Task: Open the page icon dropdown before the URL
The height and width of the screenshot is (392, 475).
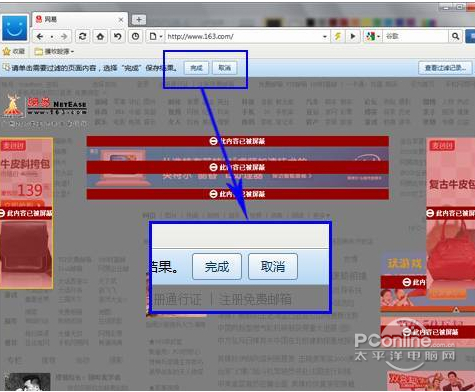Action: tap(155, 36)
